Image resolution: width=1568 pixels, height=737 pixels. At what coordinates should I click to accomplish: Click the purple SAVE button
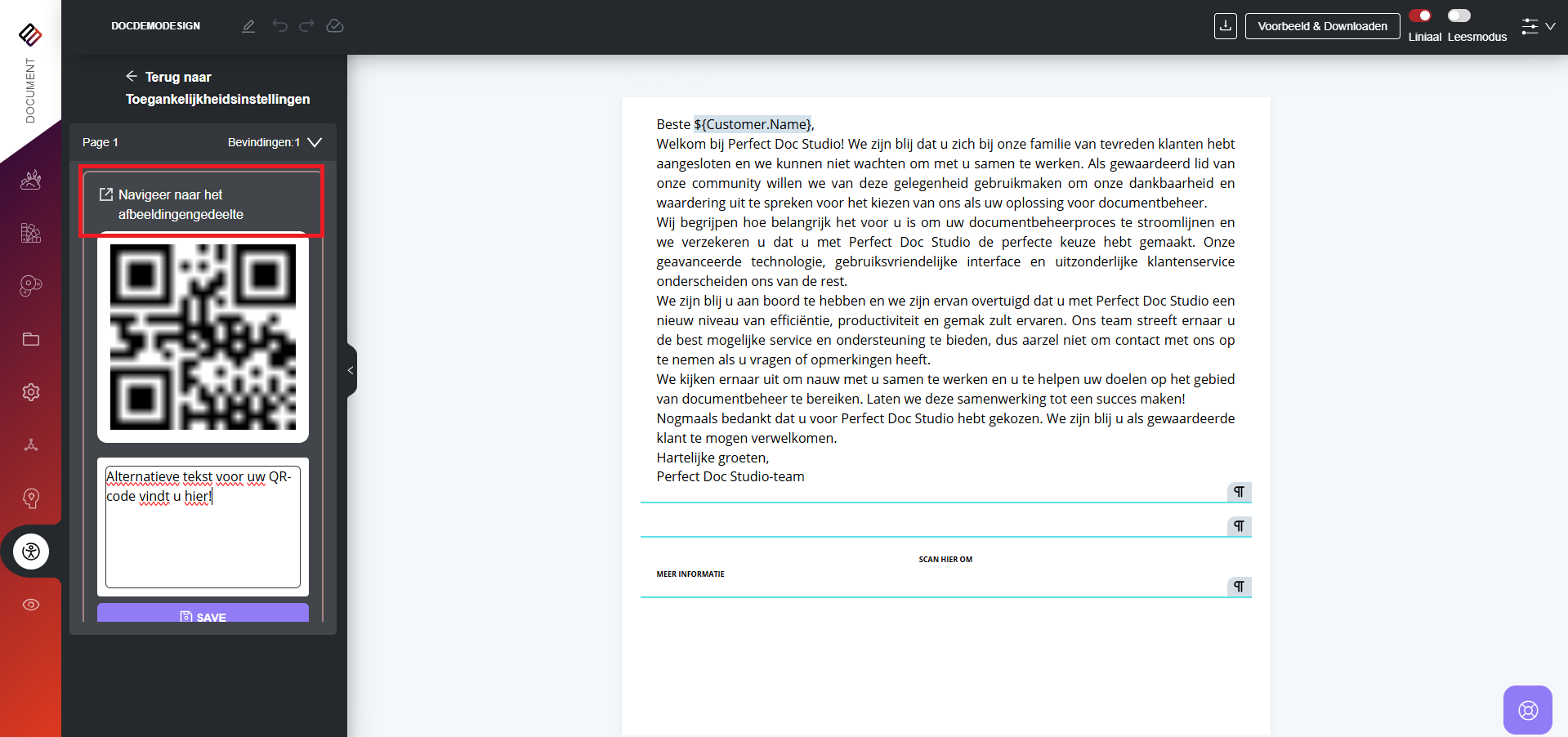pos(203,614)
